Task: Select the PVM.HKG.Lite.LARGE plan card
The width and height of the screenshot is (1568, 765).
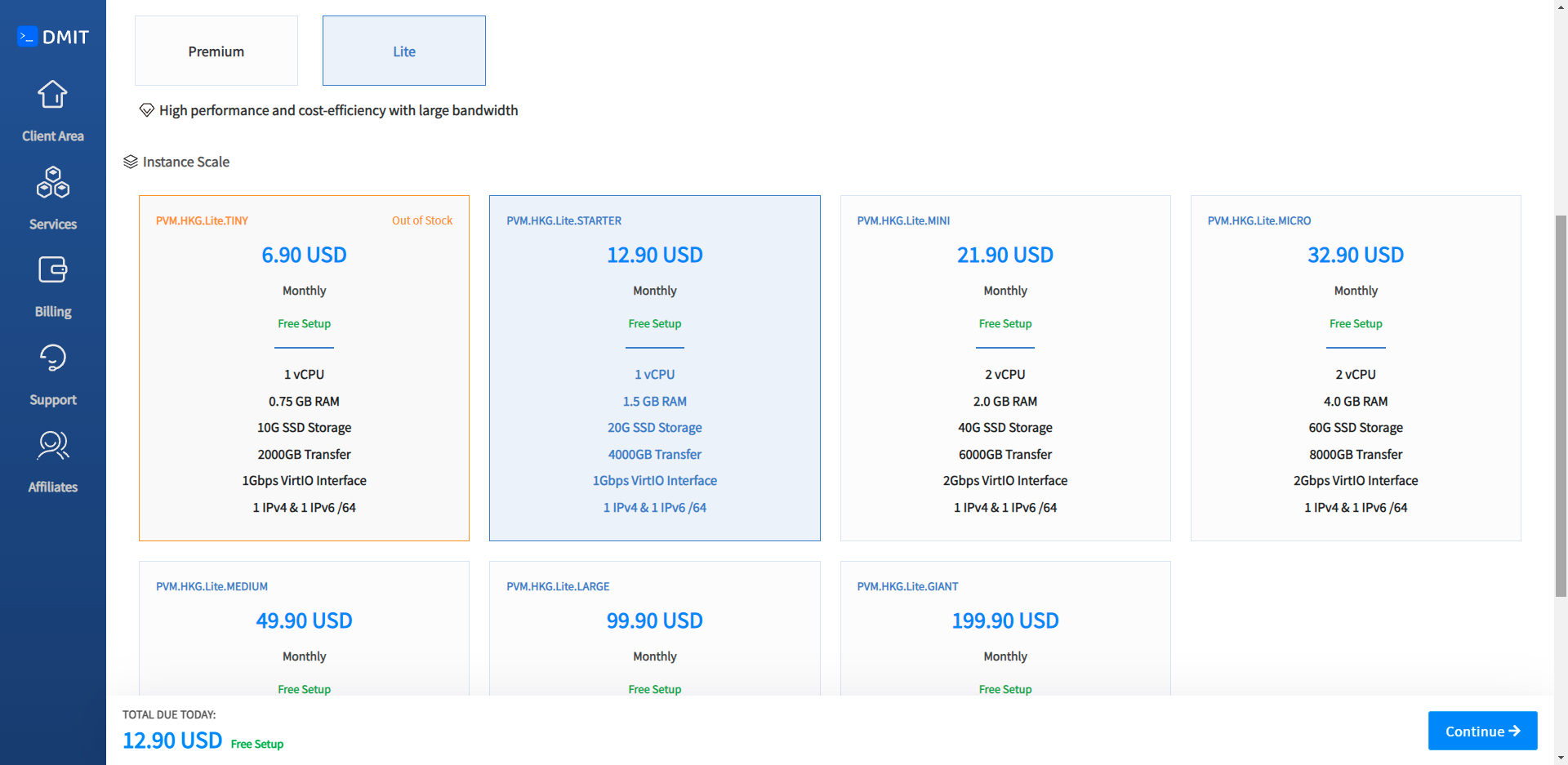Action: tap(655, 629)
